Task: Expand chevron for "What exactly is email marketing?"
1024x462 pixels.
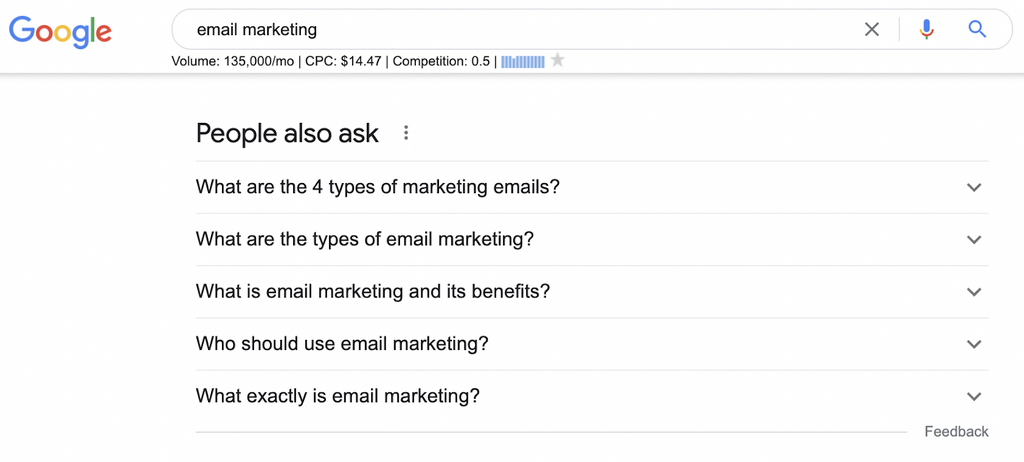Action: pyautogui.click(x=974, y=396)
